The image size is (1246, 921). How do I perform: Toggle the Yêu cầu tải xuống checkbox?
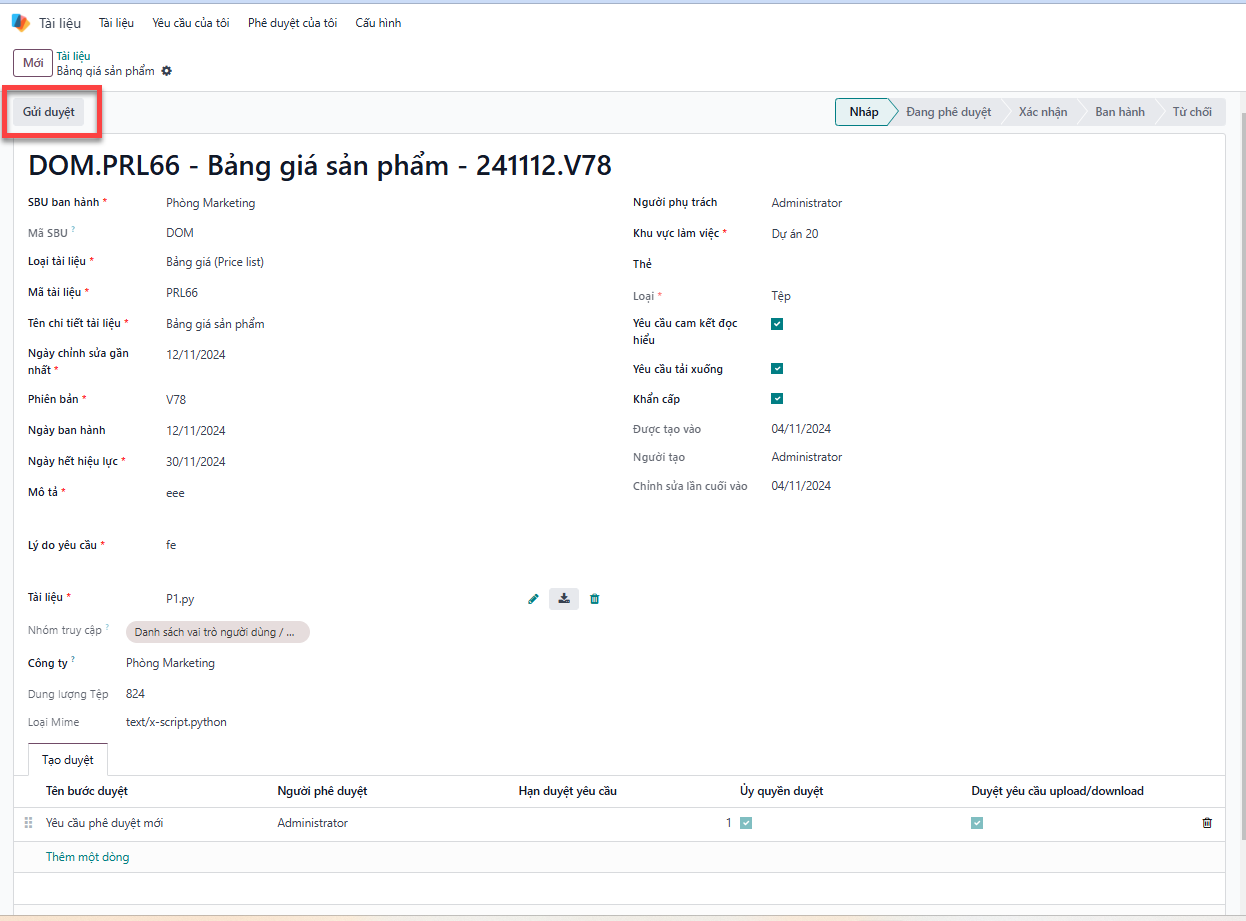point(777,369)
